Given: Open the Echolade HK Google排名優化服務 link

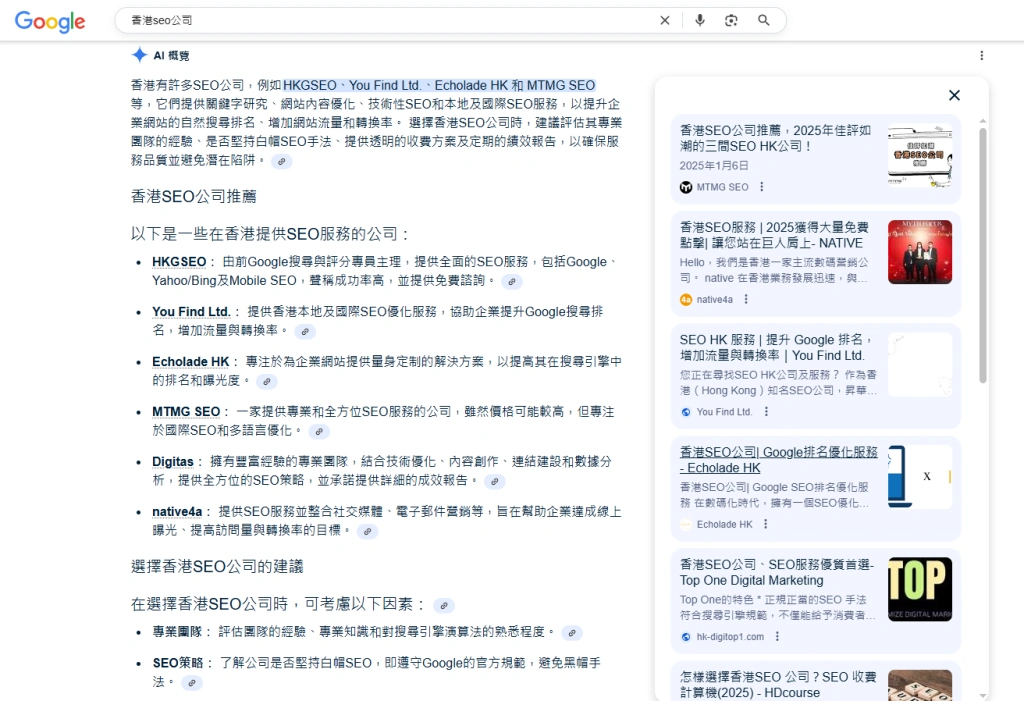Looking at the screenshot, I should (778, 459).
